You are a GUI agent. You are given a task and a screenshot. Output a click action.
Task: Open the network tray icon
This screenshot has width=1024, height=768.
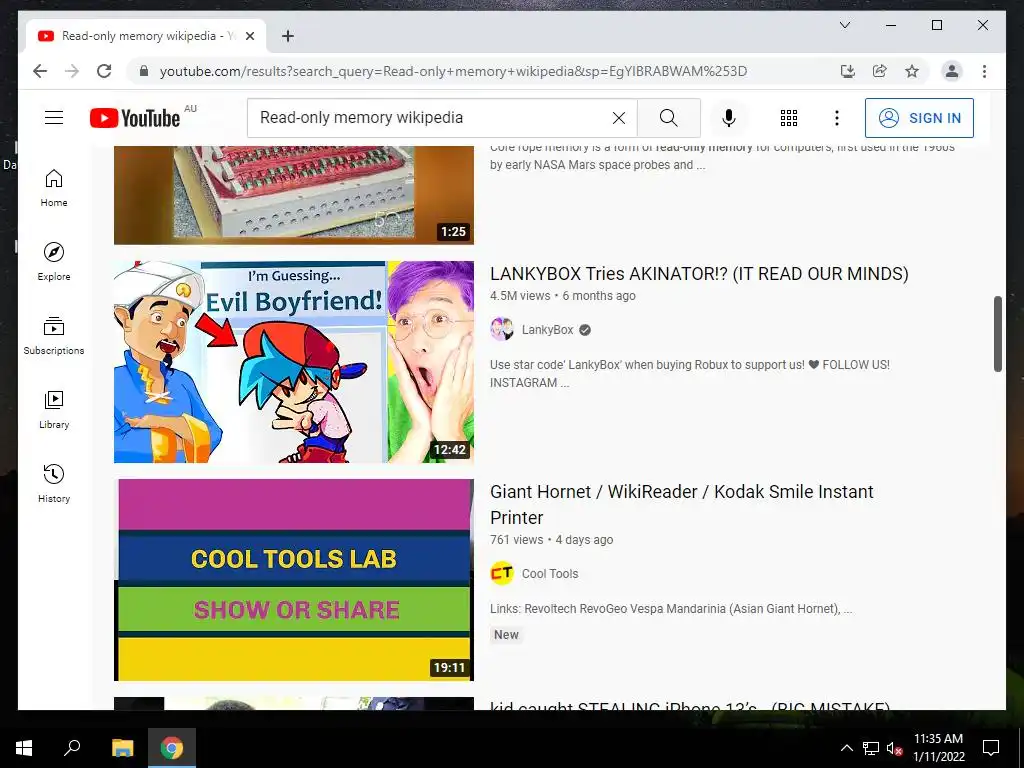tap(871, 748)
